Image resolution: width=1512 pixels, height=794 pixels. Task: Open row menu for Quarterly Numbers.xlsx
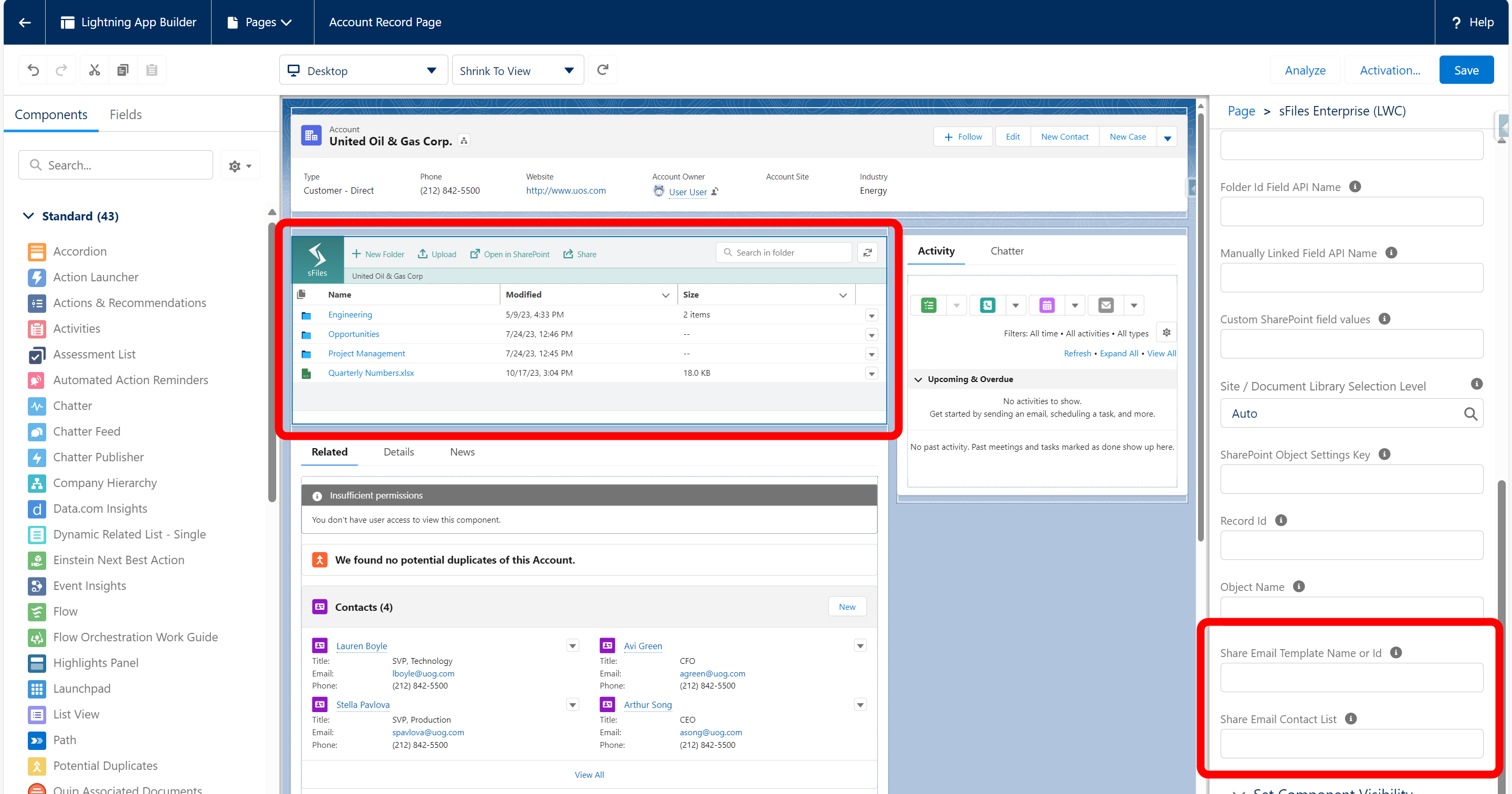tap(871, 373)
